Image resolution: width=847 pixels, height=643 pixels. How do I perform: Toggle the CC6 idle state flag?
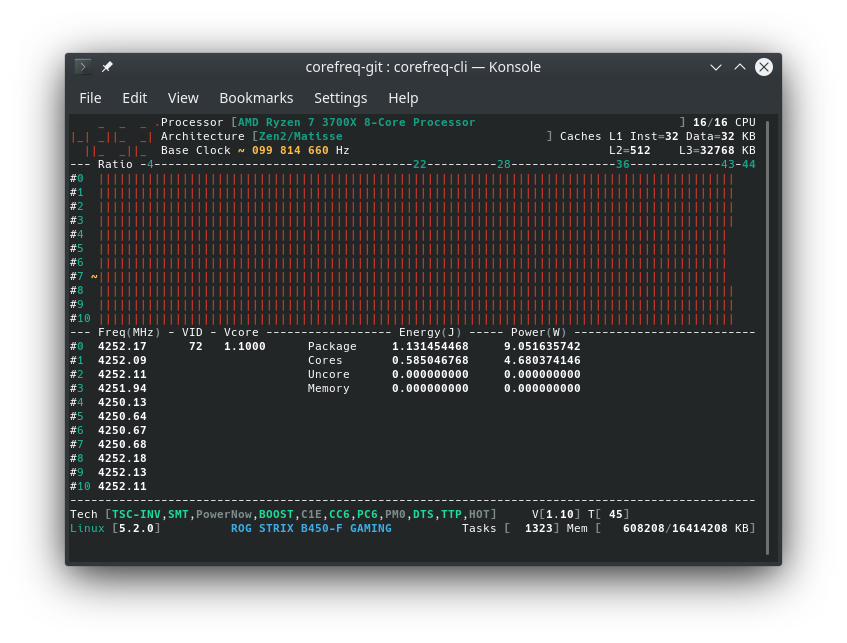coord(339,514)
